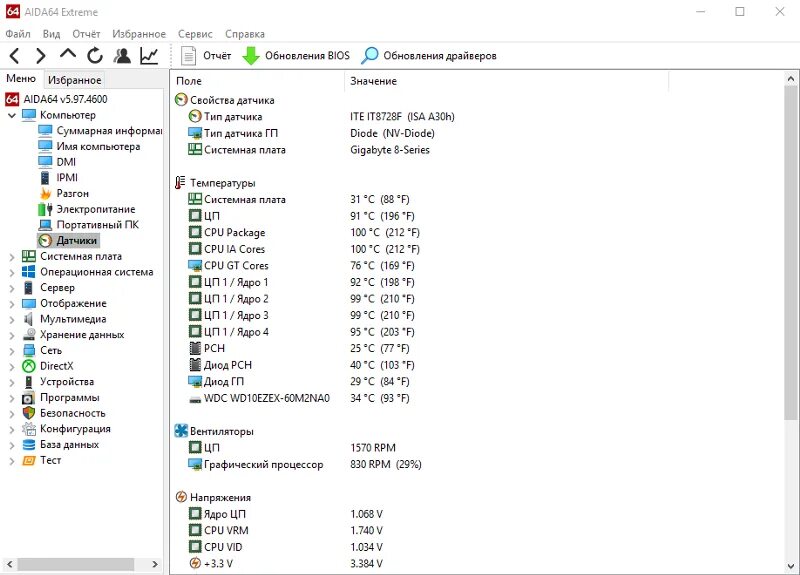Expand the Отображение tree node
This screenshot has width=800, height=575.
[x=12, y=304]
